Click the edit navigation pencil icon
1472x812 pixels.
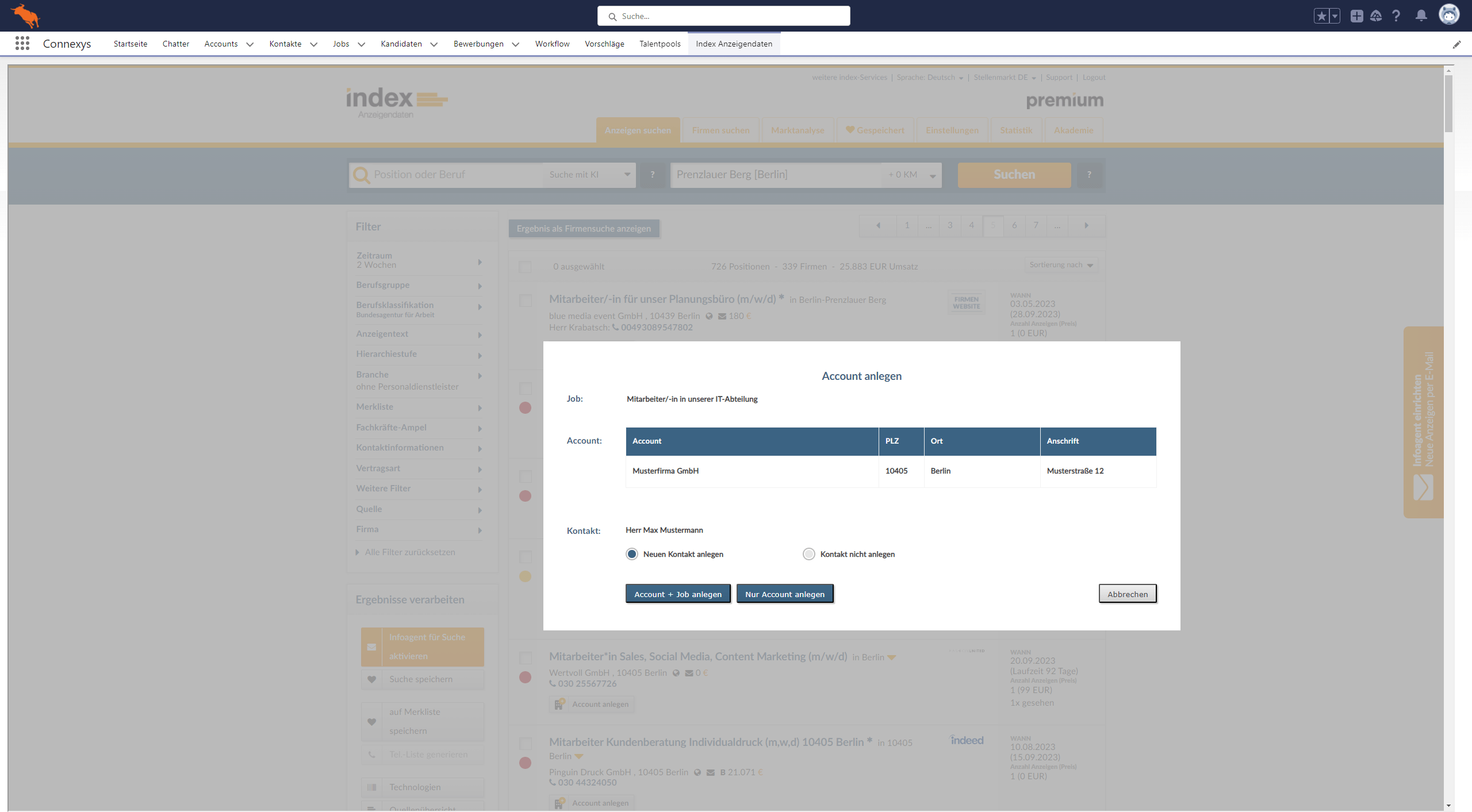click(x=1456, y=44)
